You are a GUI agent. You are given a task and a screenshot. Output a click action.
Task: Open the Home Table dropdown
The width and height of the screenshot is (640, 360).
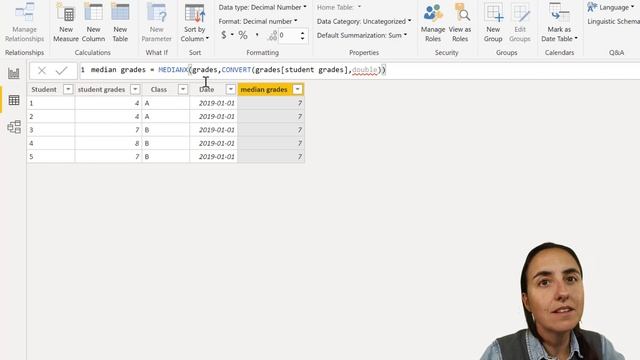(339, 7)
